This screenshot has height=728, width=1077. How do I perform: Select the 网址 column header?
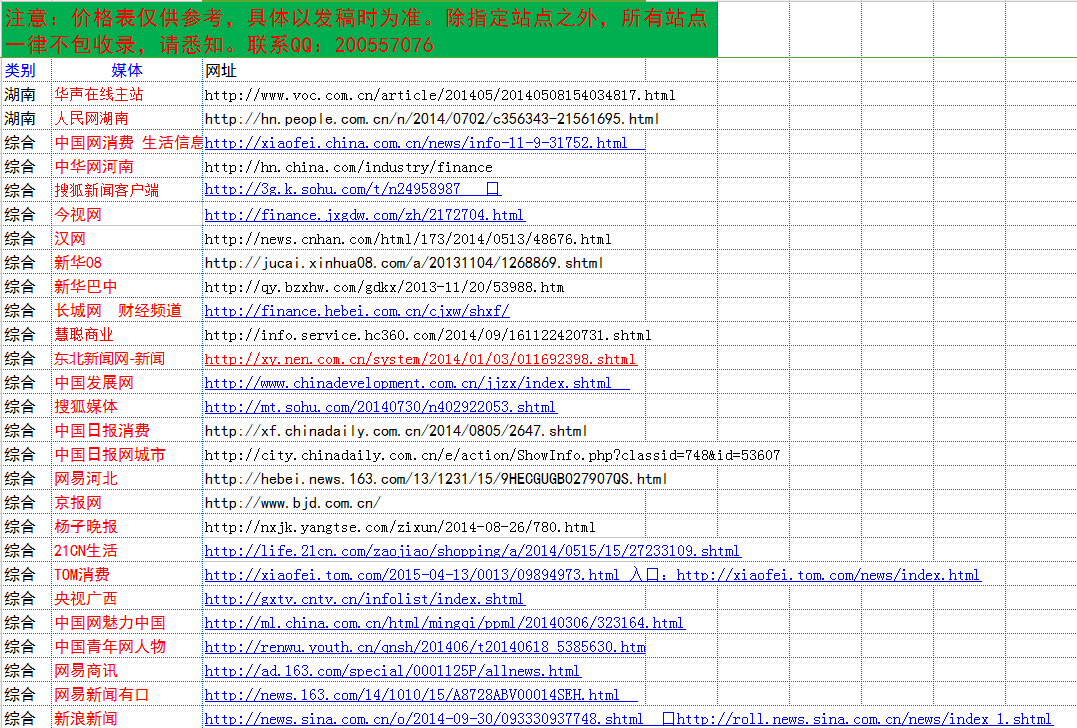tap(424, 70)
